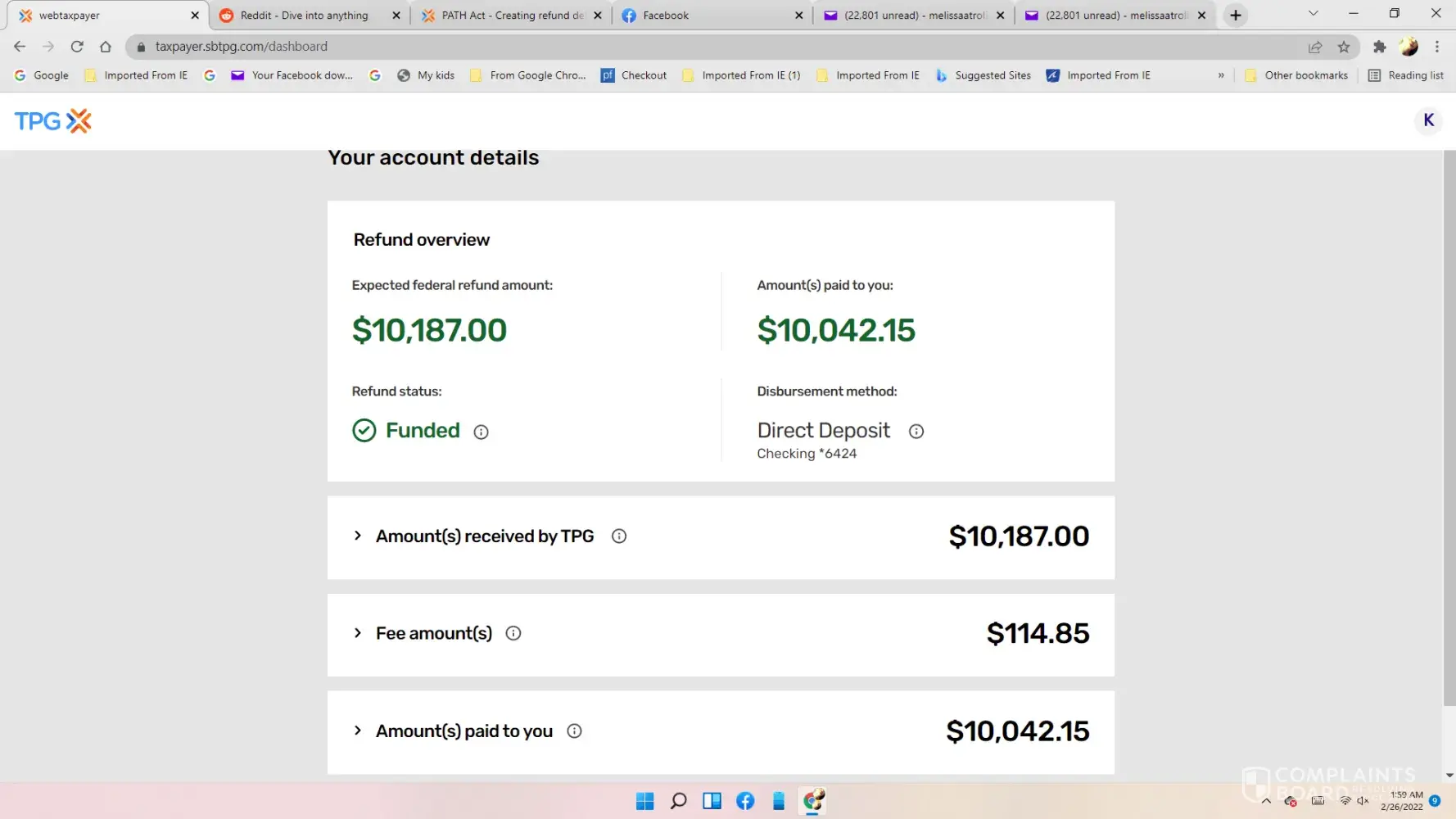Viewport: 1456px width, 819px height.
Task: Open the Windows Start menu
Action: point(644,801)
